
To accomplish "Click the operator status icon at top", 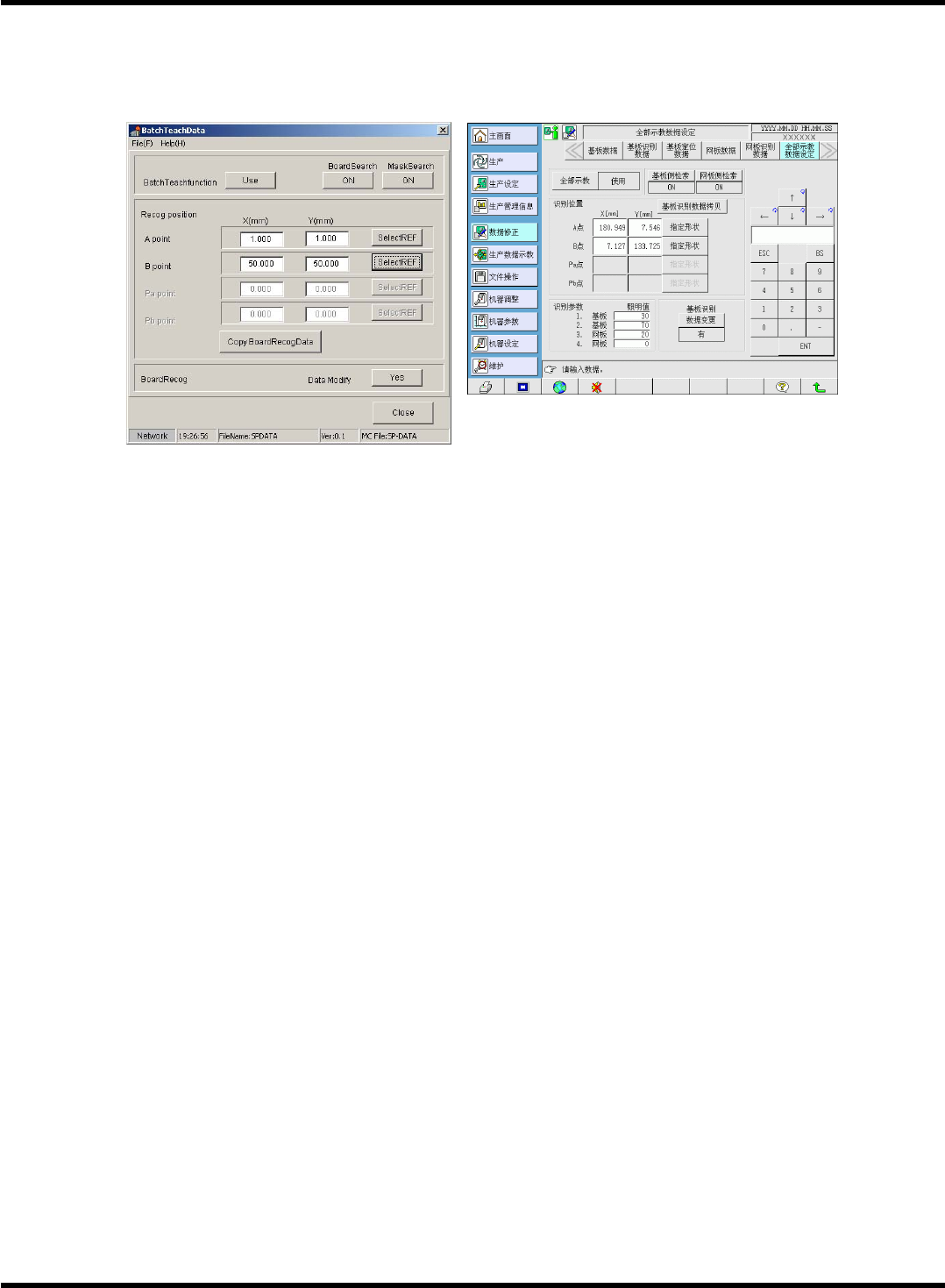I will click(x=551, y=132).
